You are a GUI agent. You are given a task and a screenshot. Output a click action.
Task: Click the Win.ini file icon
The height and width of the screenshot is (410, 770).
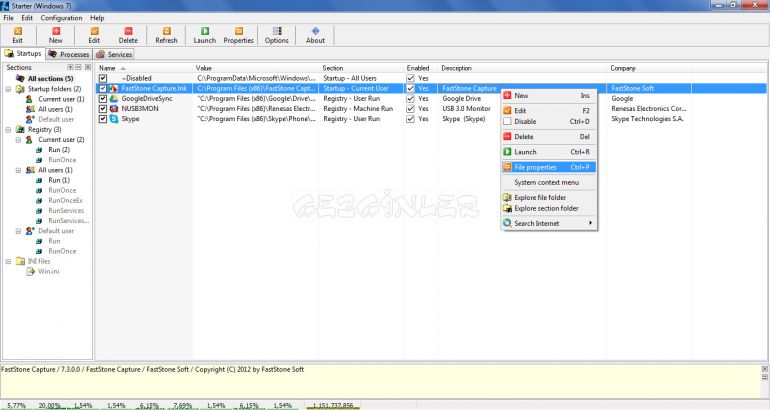[30, 271]
